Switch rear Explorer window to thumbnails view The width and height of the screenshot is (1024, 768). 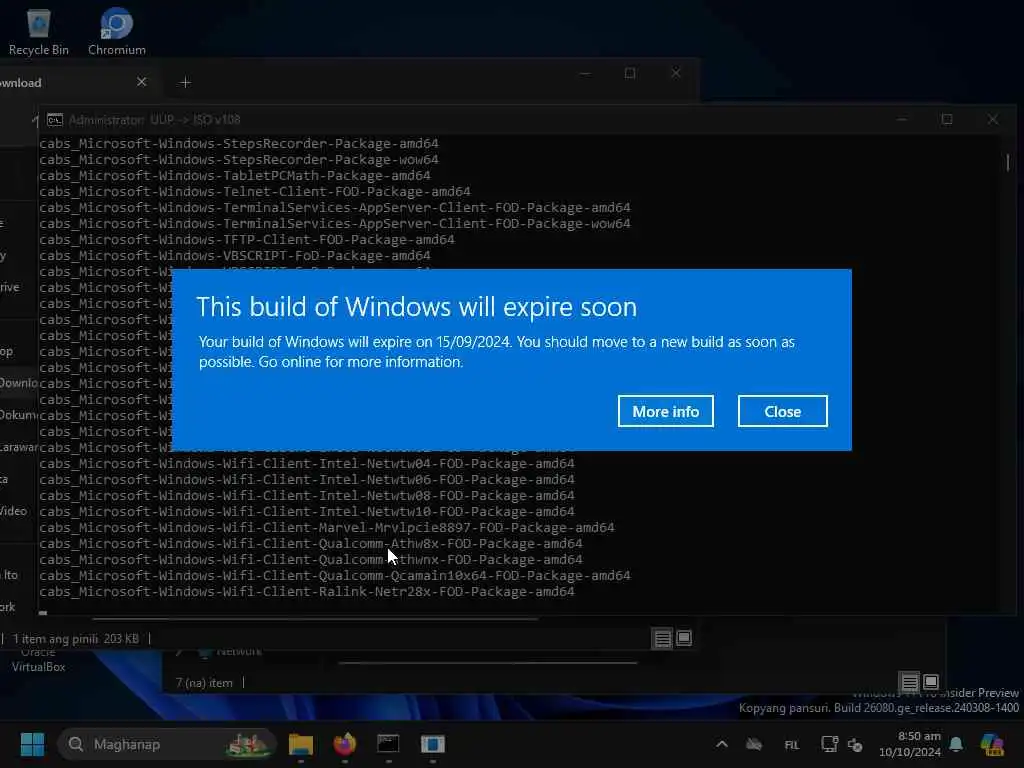pyautogui.click(x=931, y=682)
